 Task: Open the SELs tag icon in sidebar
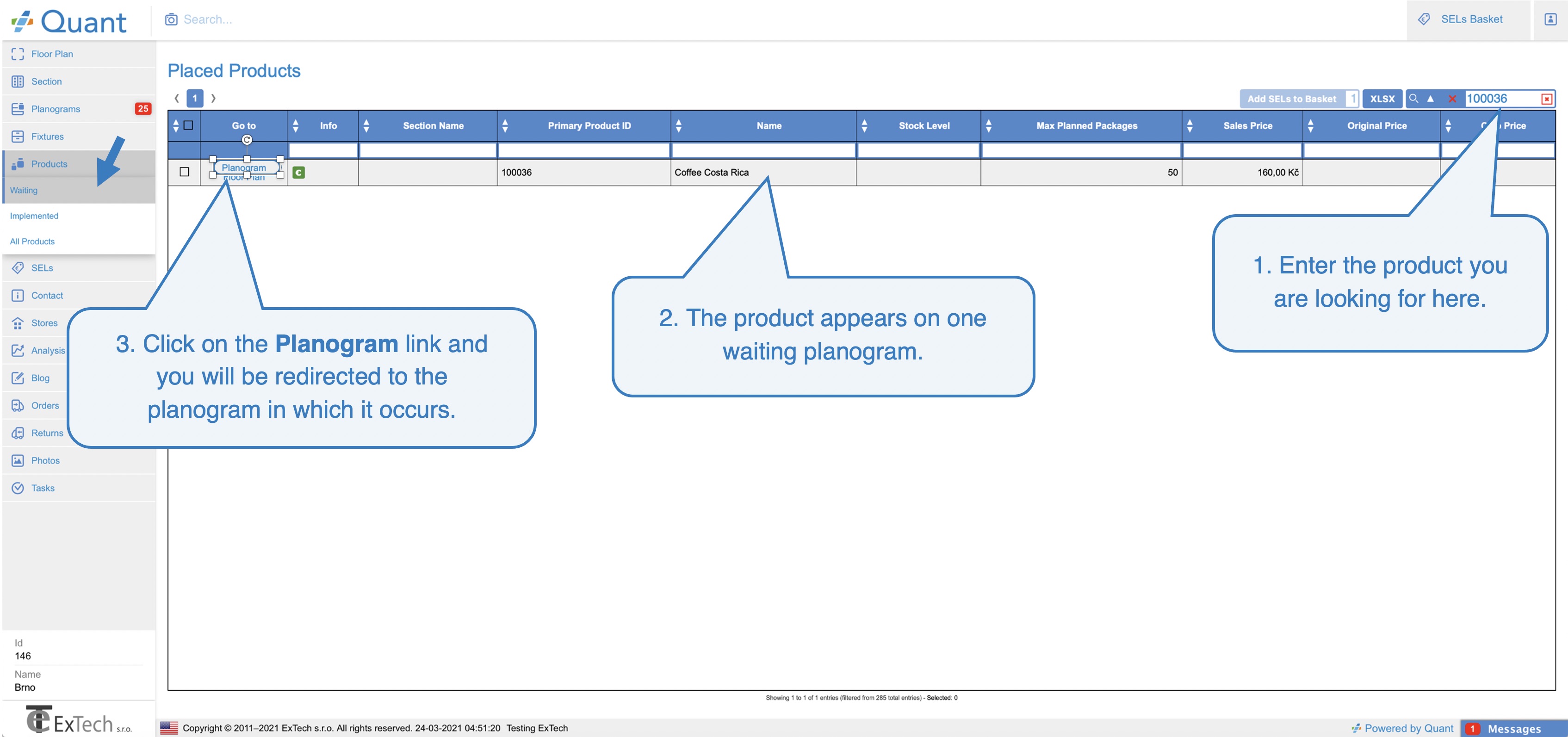(18, 268)
